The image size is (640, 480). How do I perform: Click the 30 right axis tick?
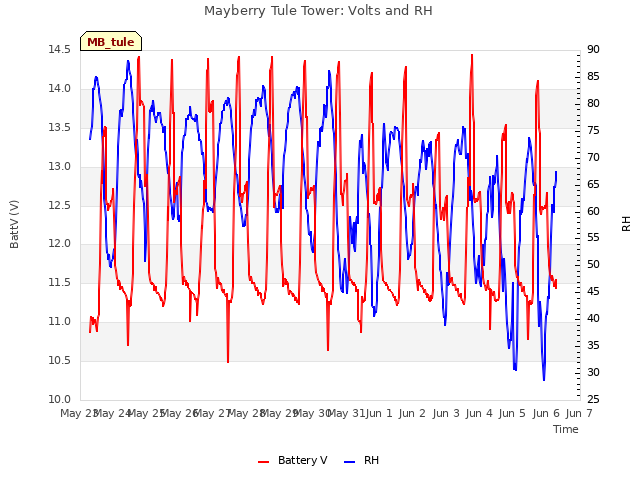tap(593, 373)
